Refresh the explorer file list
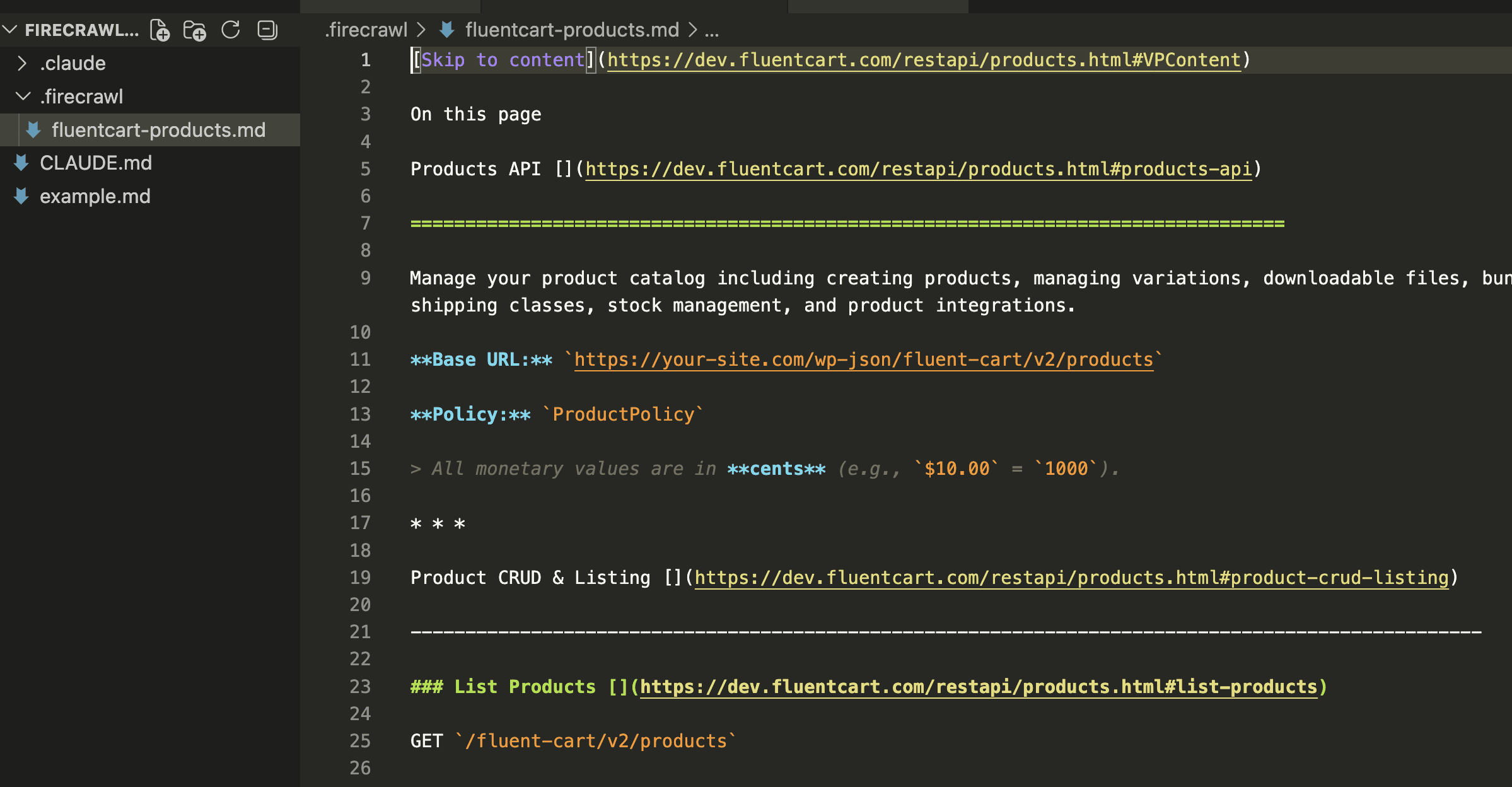 pos(231,30)
